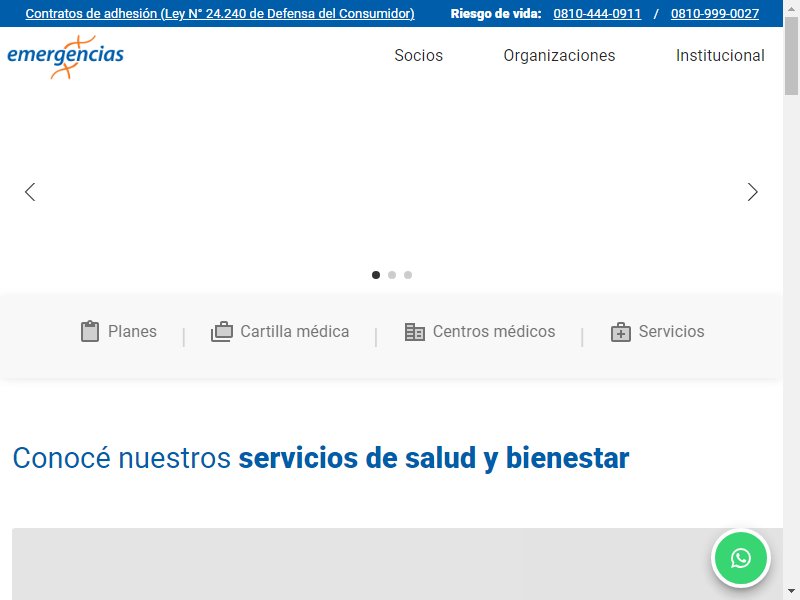This screenshot has width=800, height=600.
Task: Open the Institucional menu
Action: [720, 55]
